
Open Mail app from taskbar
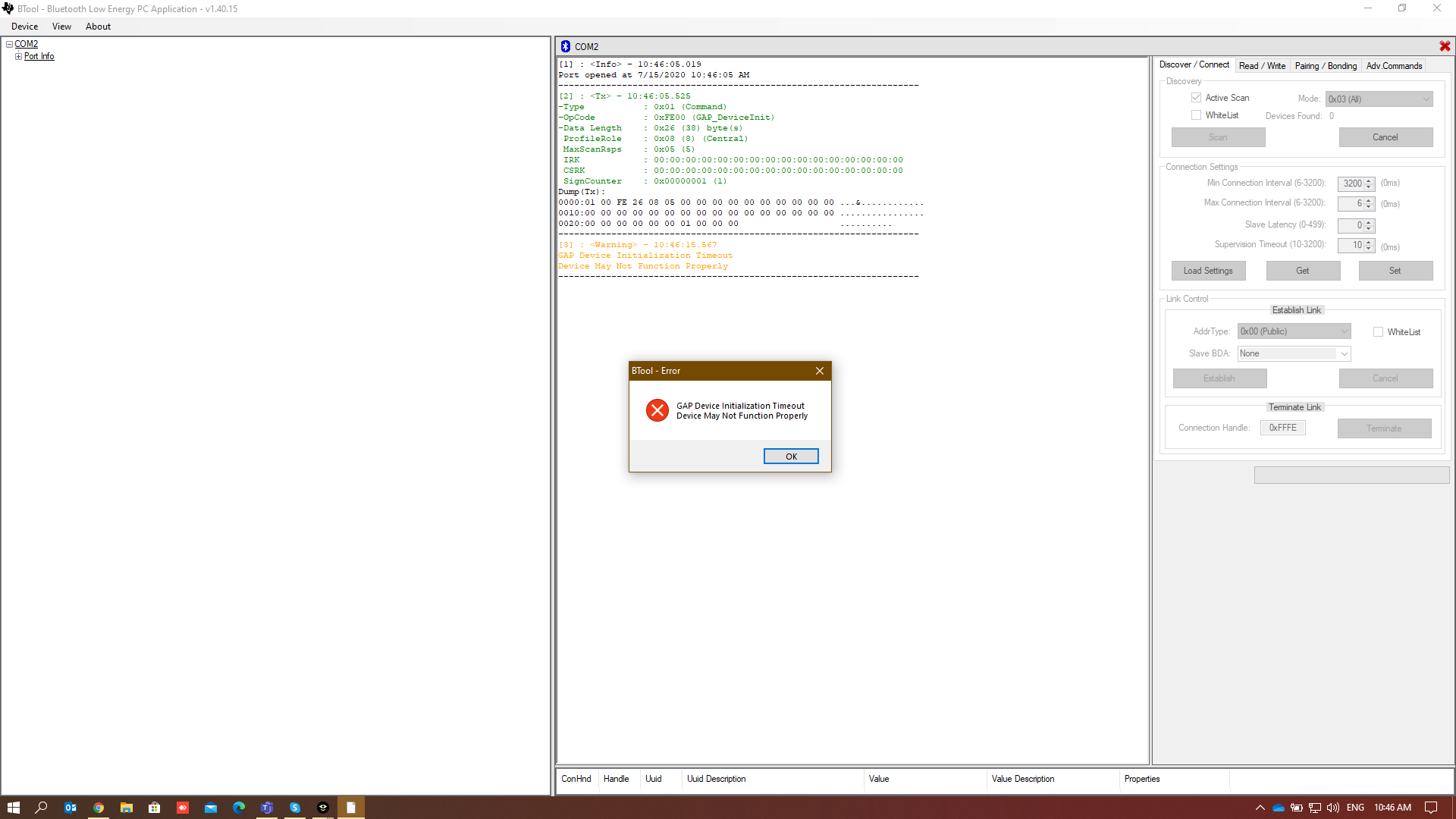pos(211,808)
